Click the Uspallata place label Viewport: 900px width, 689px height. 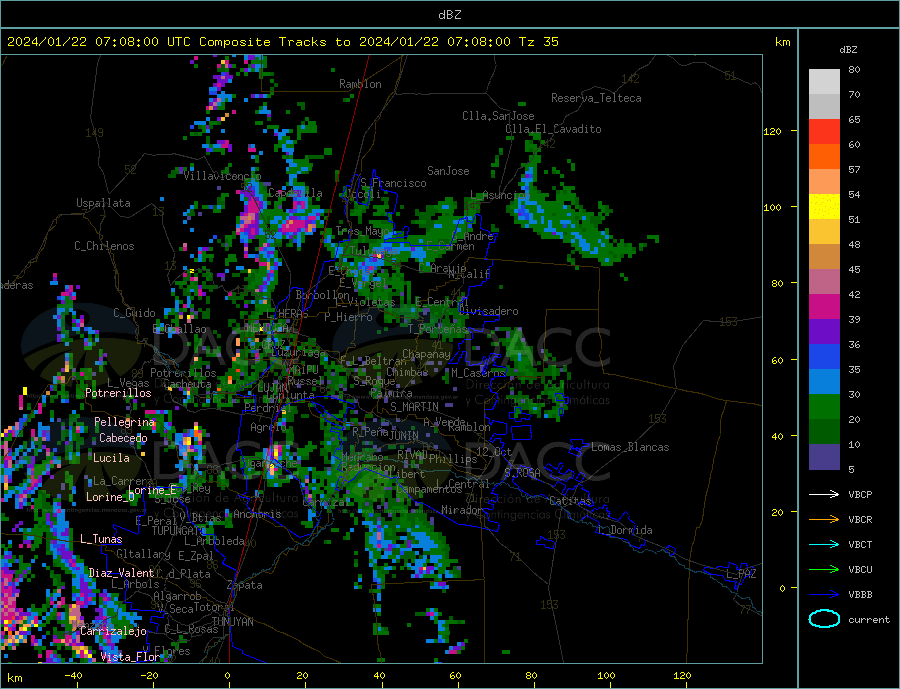103,203
